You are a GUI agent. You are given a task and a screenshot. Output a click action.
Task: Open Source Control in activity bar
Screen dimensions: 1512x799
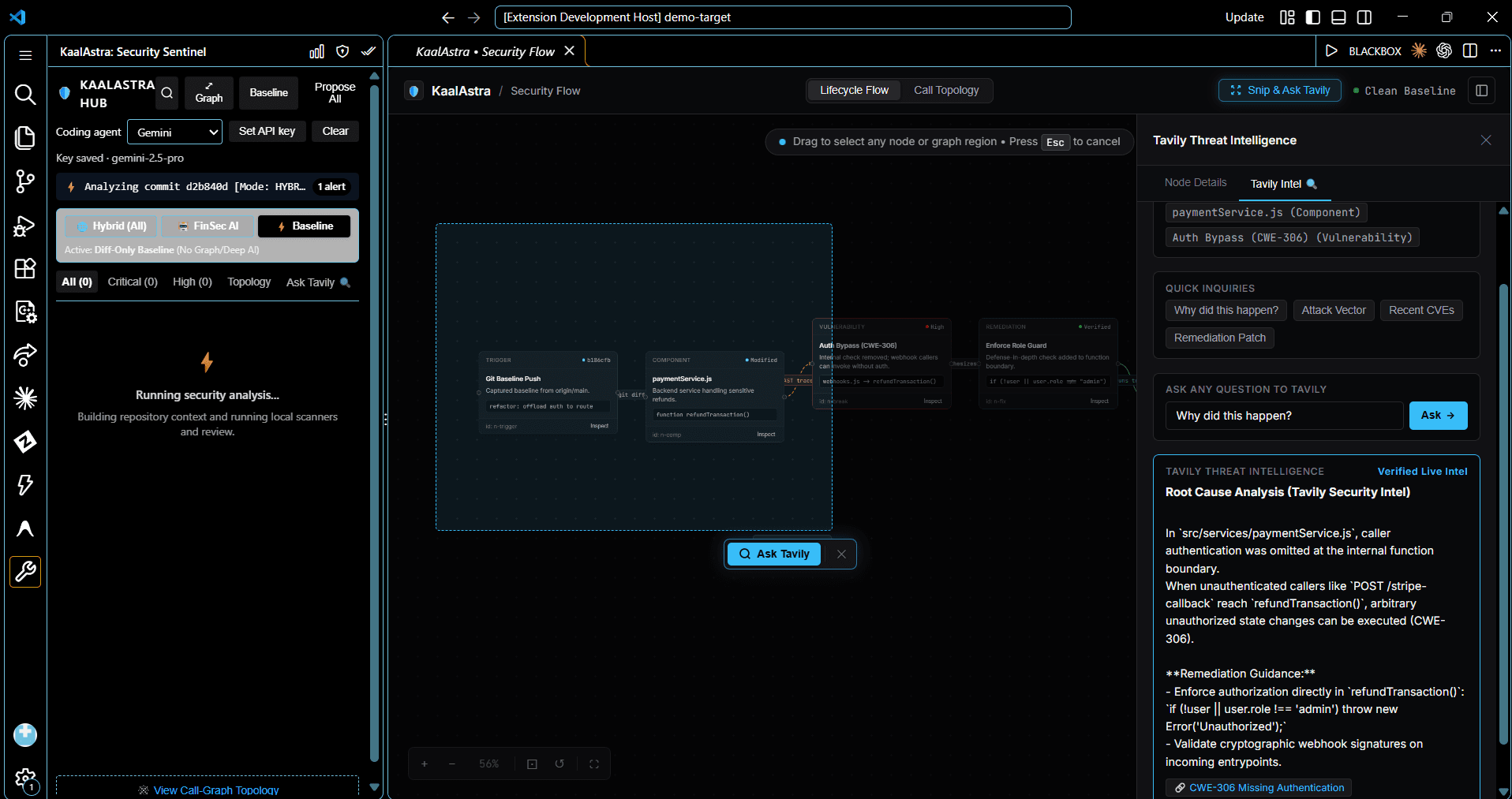[x=25, y=181]
